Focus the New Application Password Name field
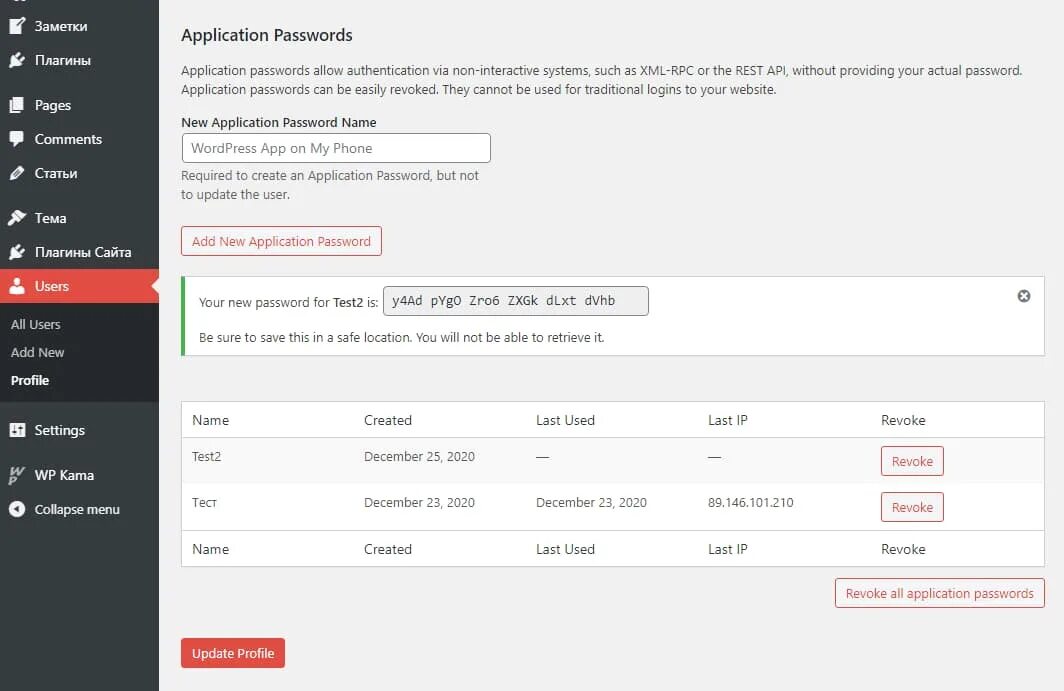The height and width of the screenshot is (691, 1064). (336, 148)
